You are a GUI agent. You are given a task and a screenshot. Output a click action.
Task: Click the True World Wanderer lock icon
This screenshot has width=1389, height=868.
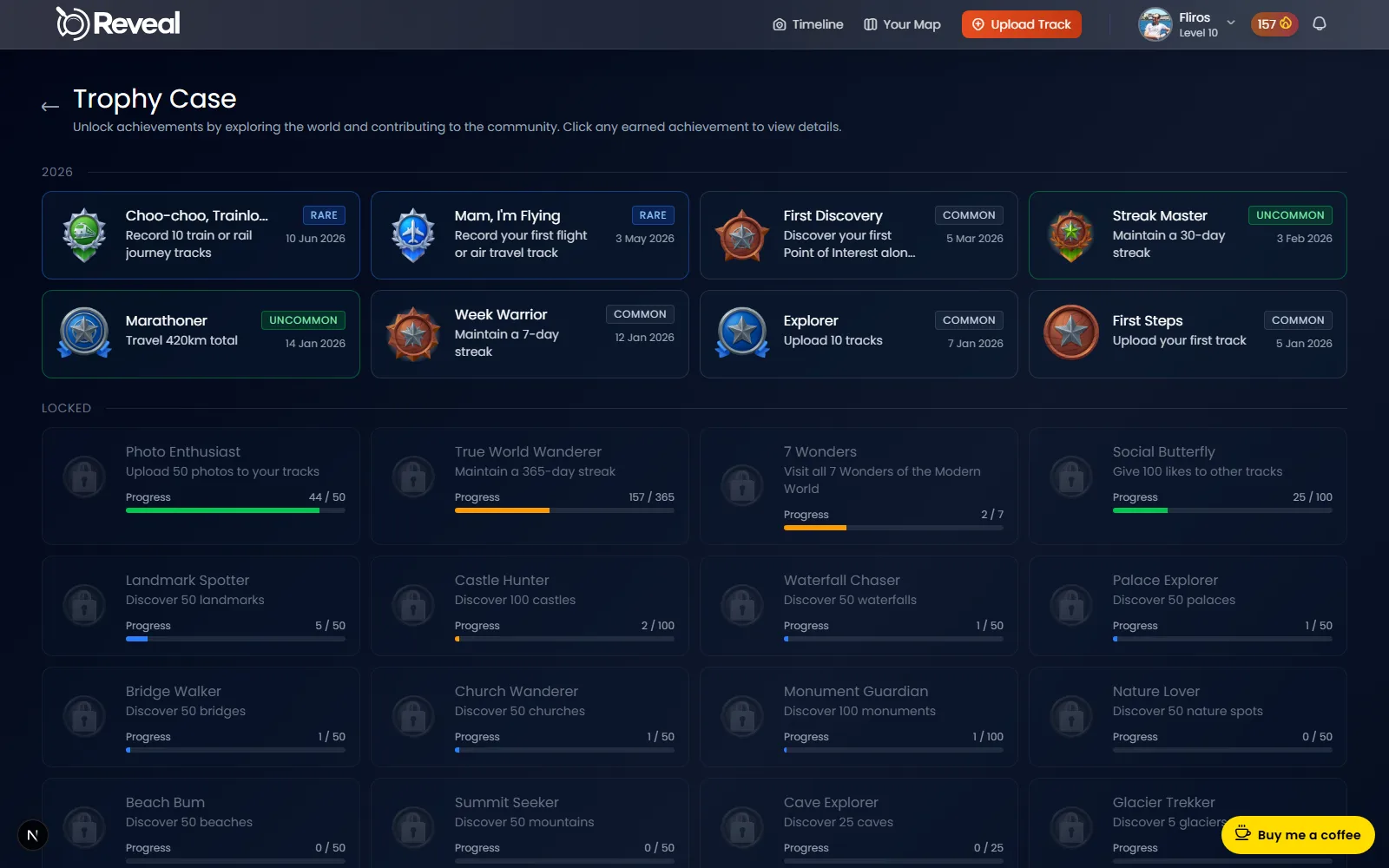point(413,477)
